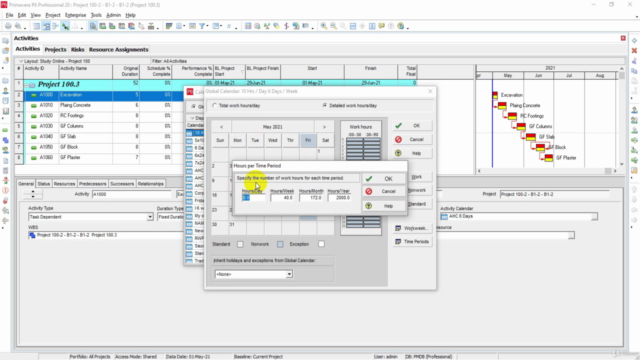Select the Global radio button in Calendars window
The image size is (640, 360).
click(194, 107)
